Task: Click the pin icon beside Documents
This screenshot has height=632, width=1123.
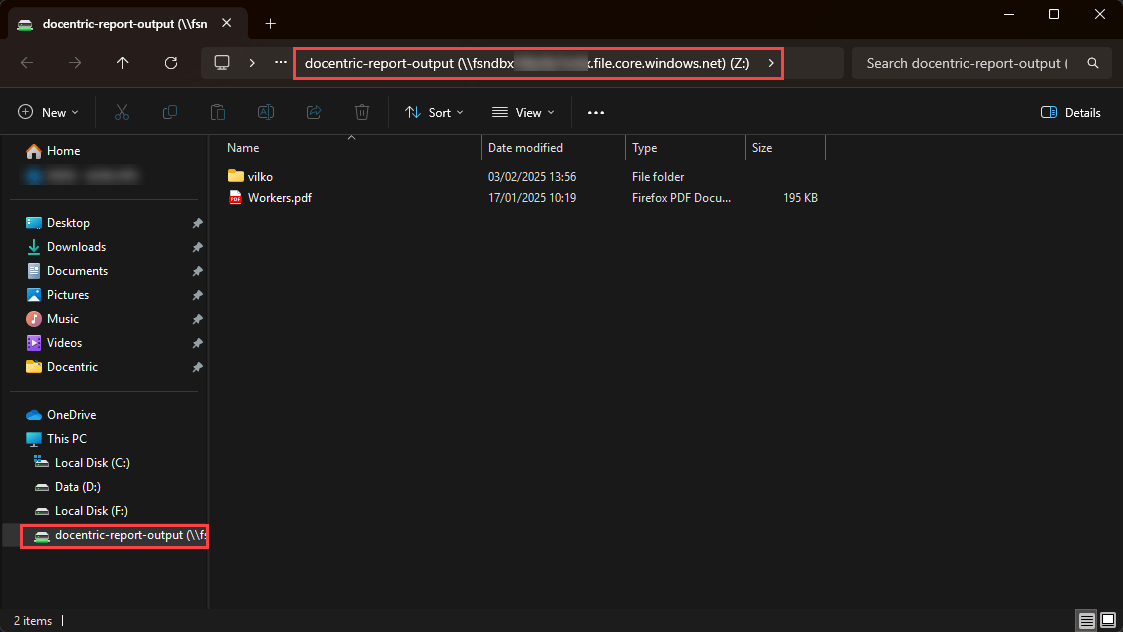Action: [198, 272]
